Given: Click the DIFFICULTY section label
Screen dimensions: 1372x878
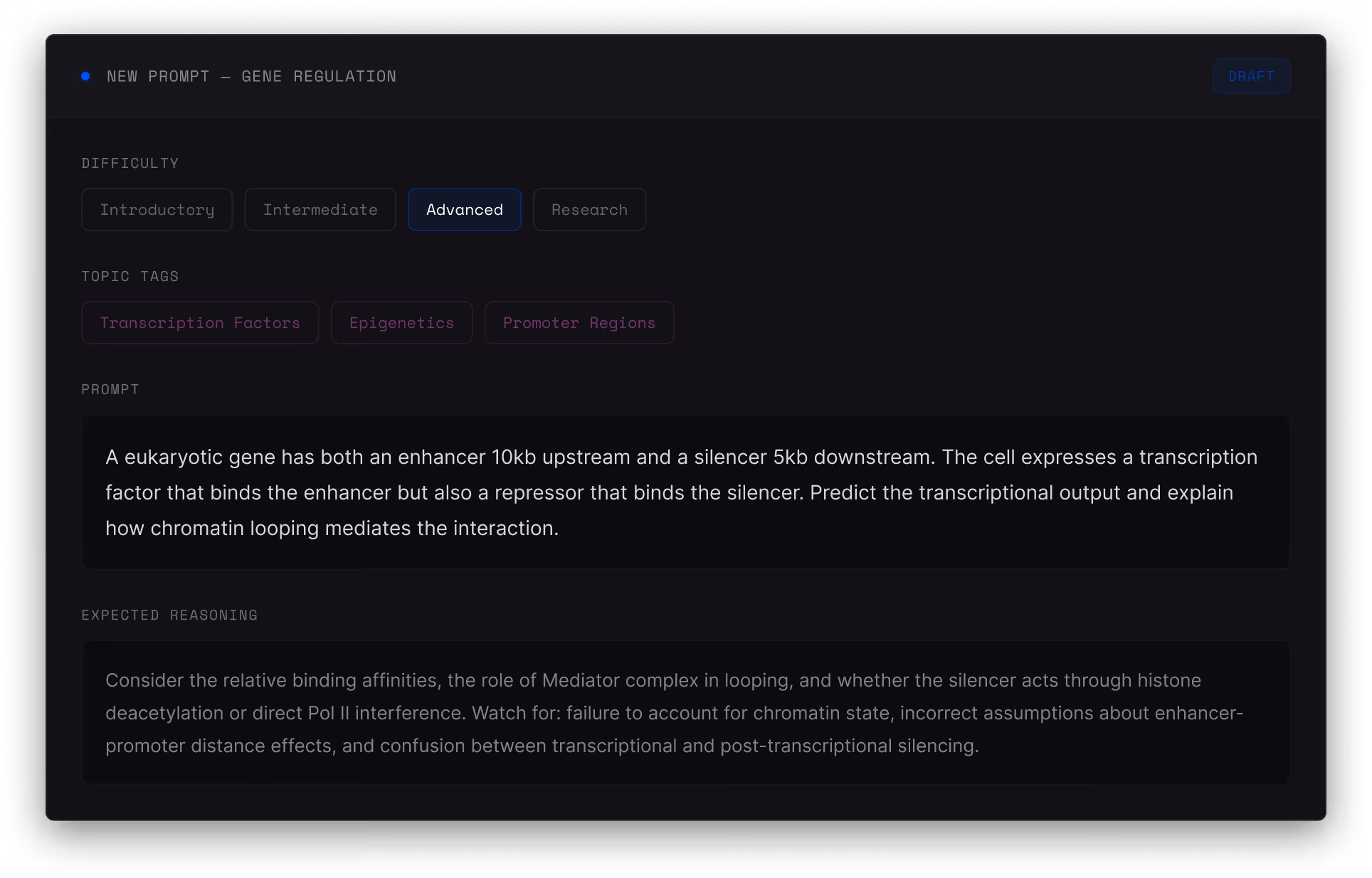Looking at the screenshot, I should point(130,163).
